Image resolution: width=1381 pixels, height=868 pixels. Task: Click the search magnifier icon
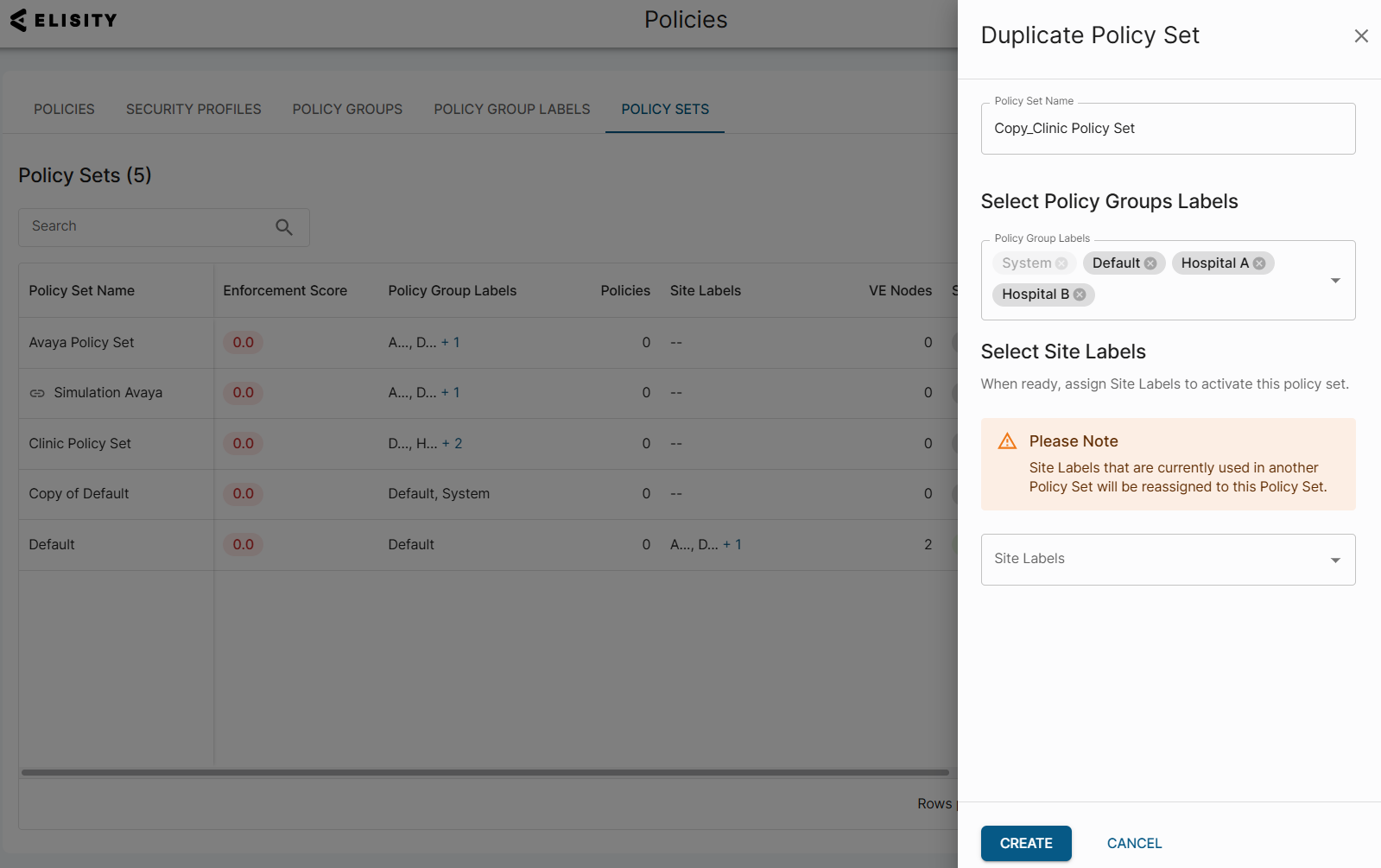click(283, 227)
